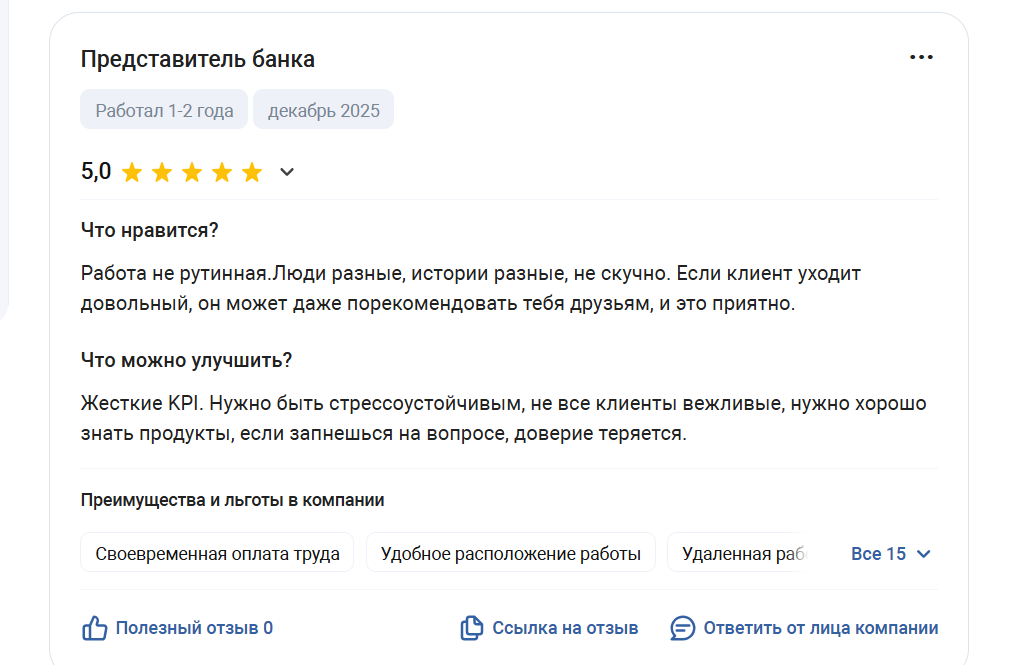The height and width of the screenshot is (665, 1024).
Task: Click the 'Представитель банка' review title
Action: (197, 59)
